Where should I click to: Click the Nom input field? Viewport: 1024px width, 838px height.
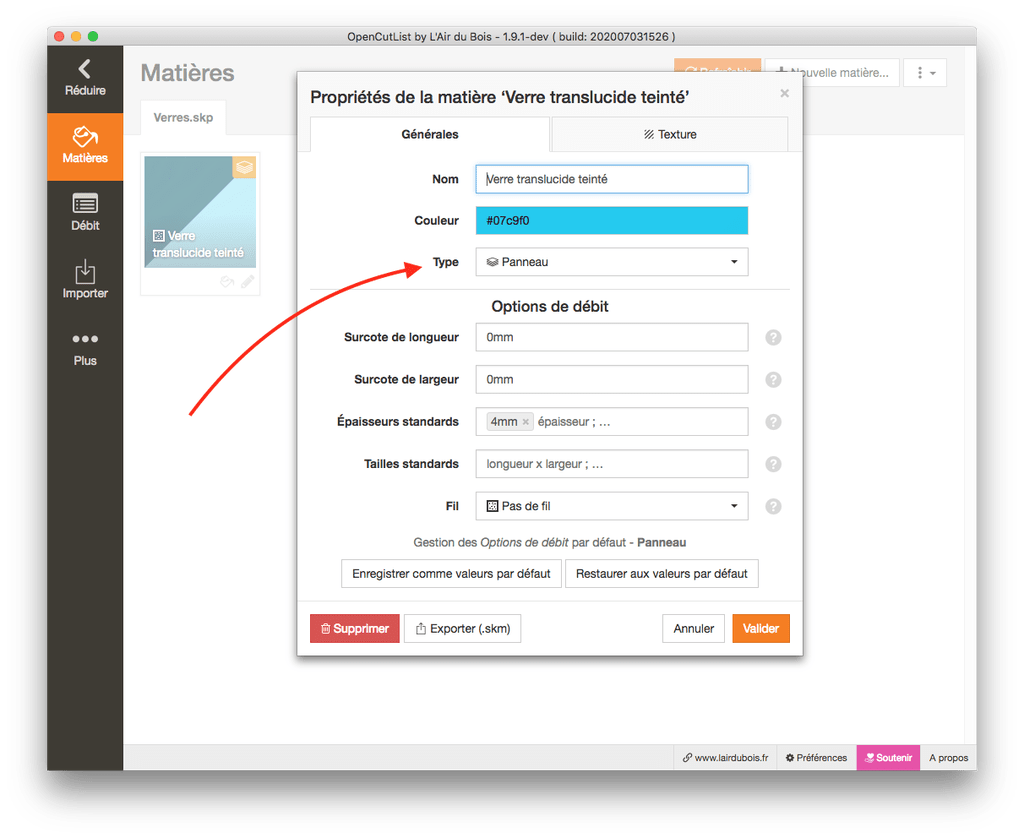click(x=612, y=179)
